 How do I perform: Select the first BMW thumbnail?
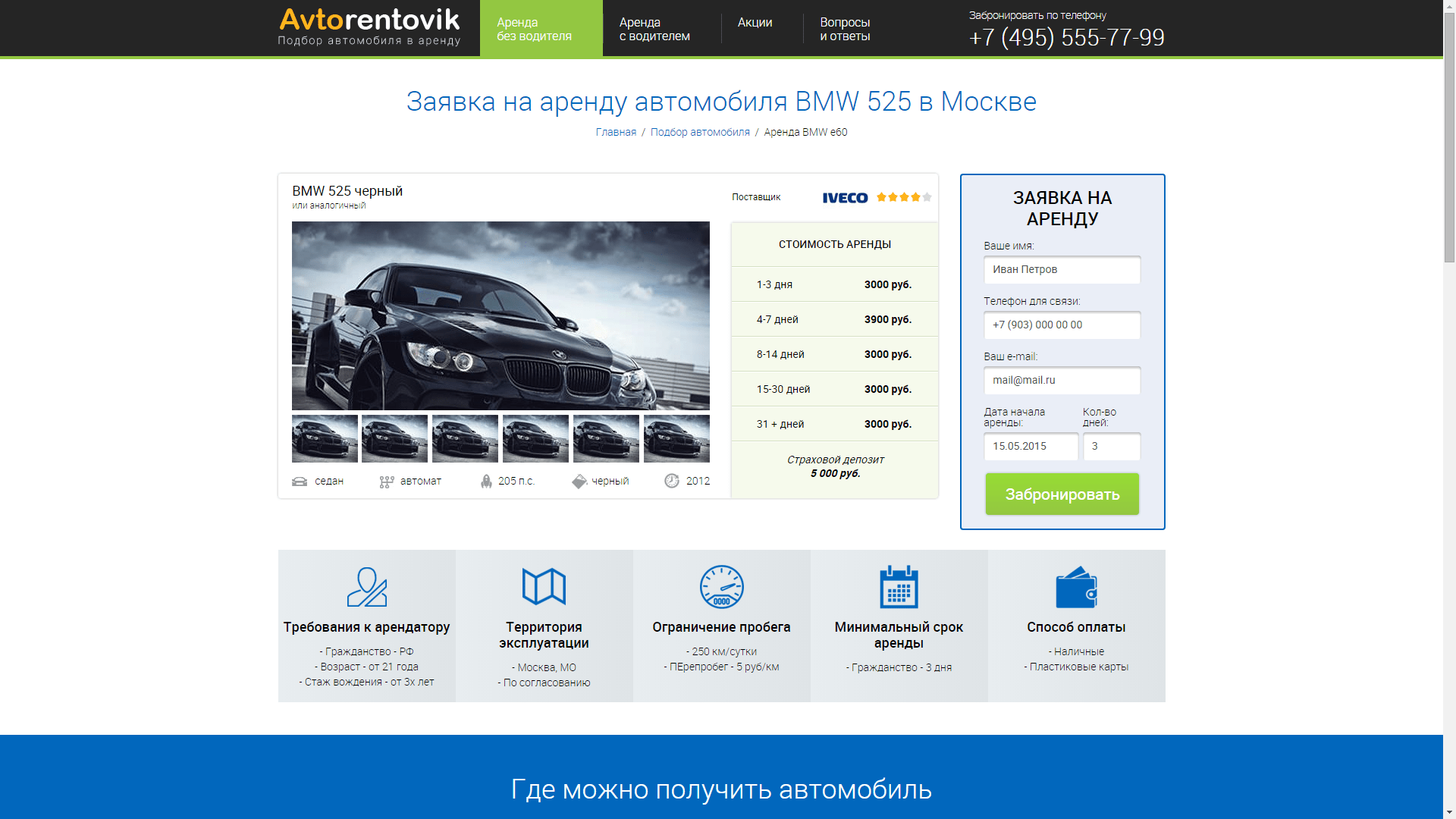coord(325,438)
